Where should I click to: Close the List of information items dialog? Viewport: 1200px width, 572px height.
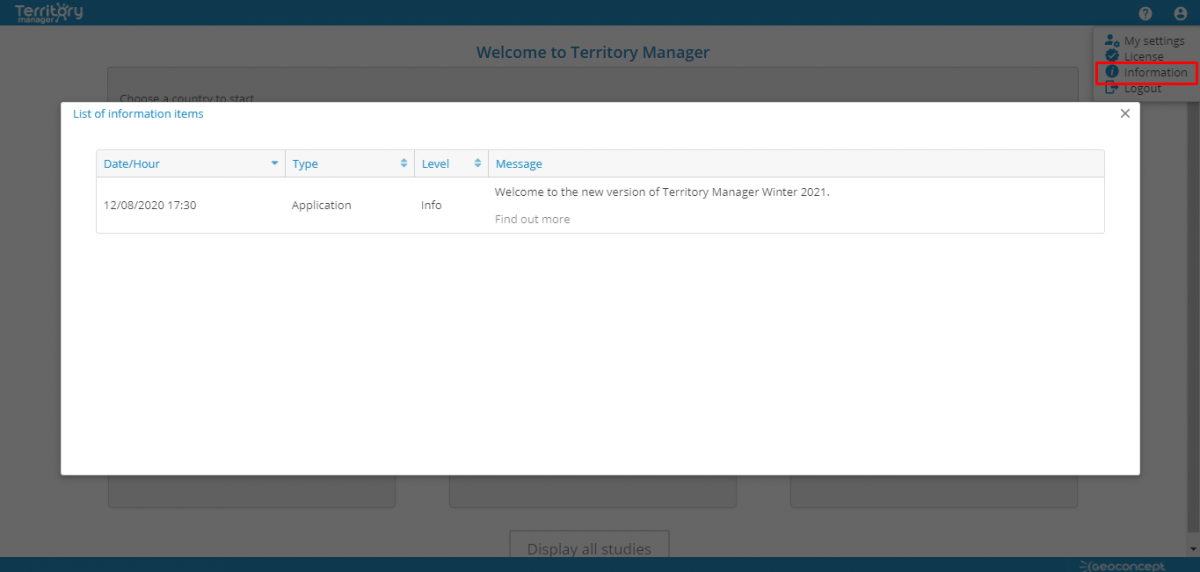(1125, 114)
